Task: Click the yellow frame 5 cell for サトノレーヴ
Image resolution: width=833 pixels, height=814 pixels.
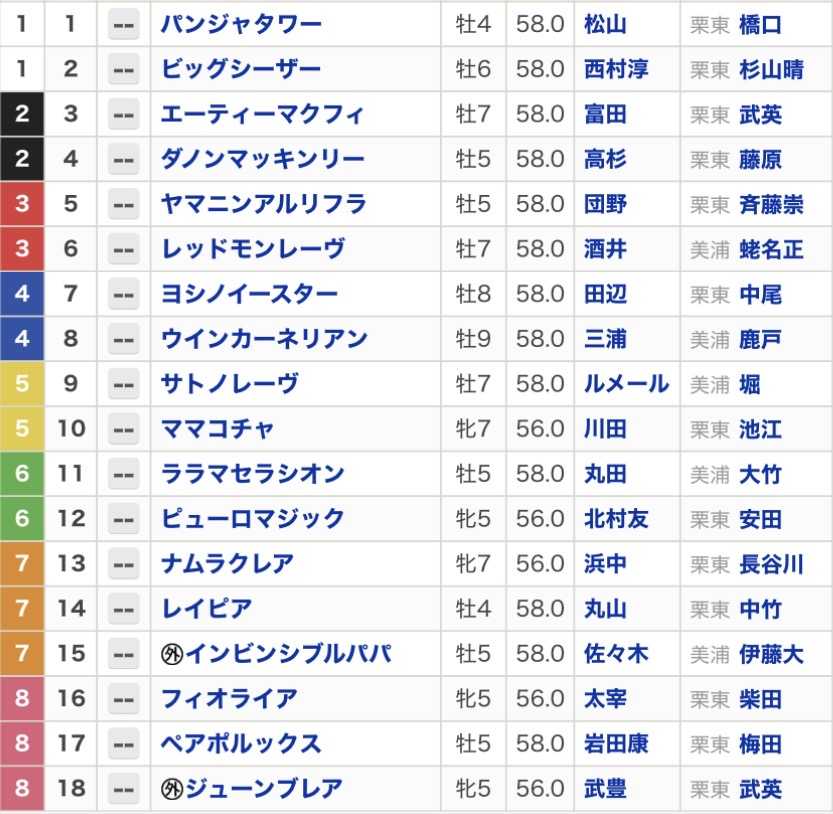Action: (x=22, y=384)
